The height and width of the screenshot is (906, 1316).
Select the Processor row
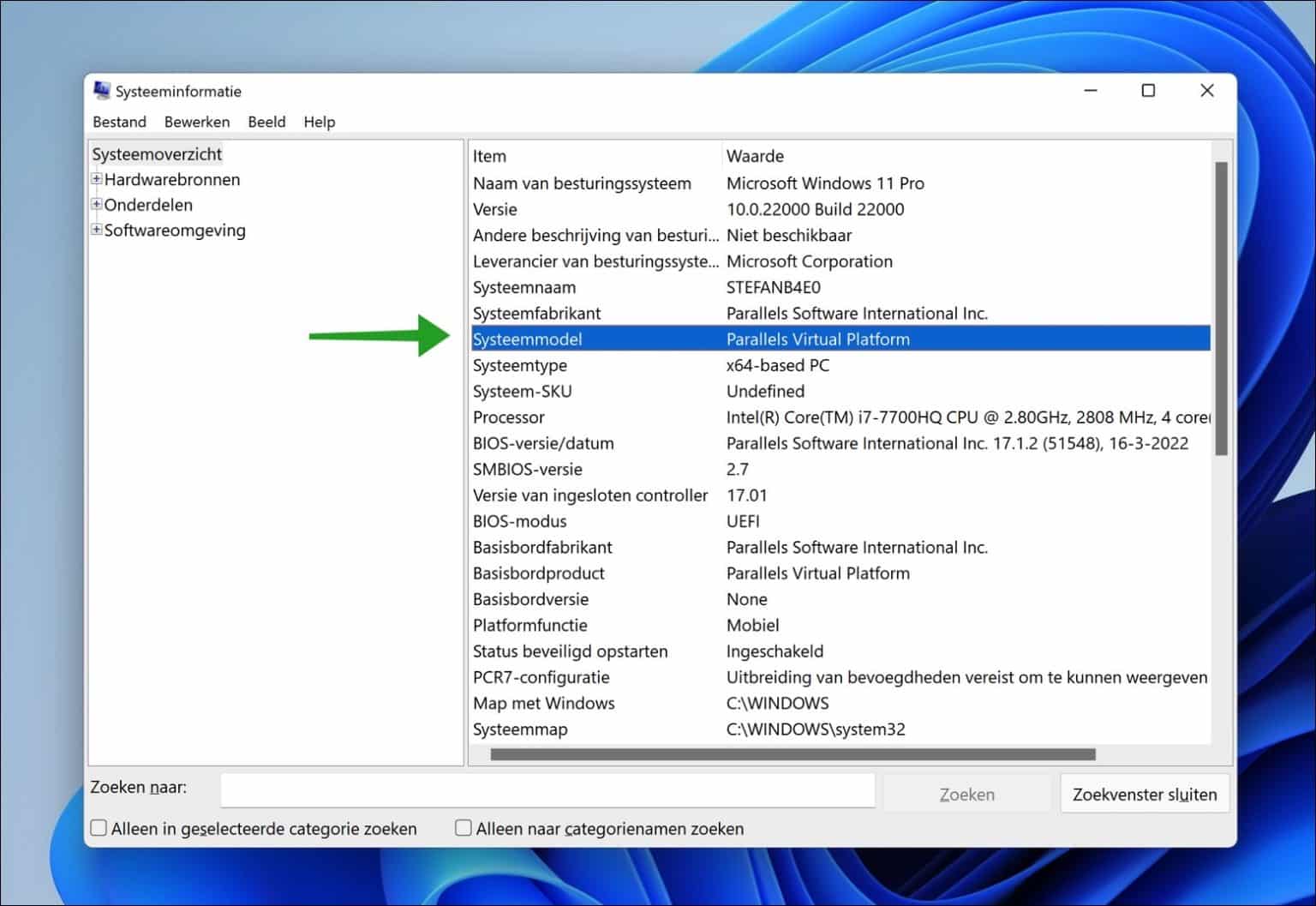[509, 417]
